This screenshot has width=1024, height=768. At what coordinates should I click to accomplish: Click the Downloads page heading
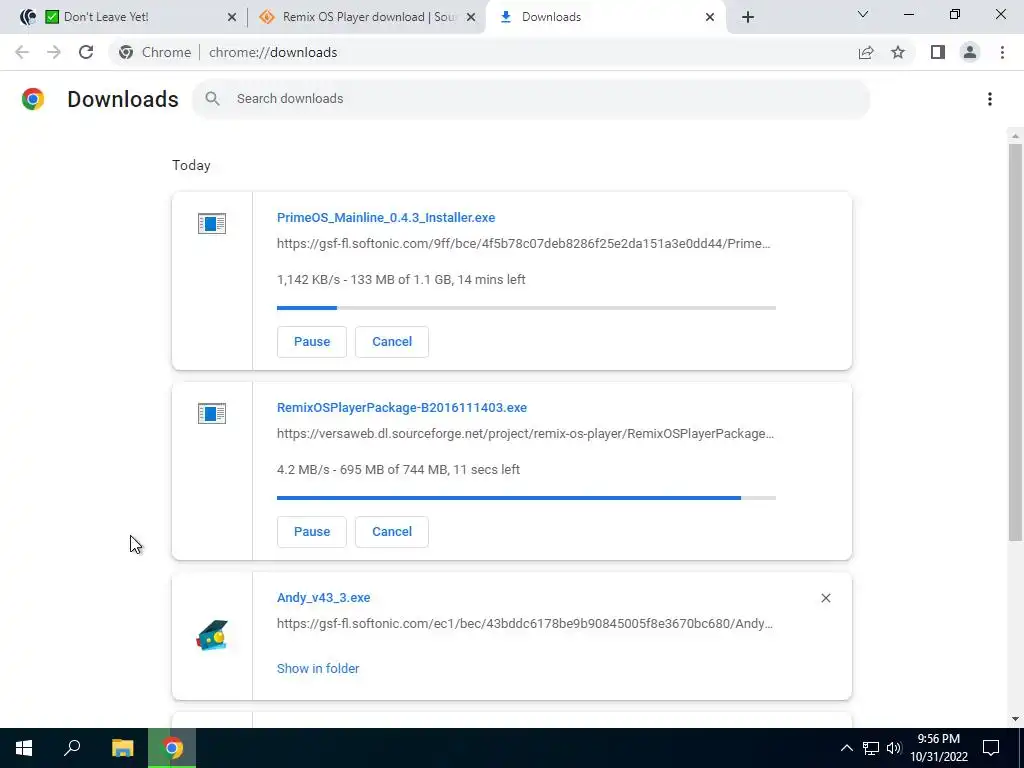(123, 99)
